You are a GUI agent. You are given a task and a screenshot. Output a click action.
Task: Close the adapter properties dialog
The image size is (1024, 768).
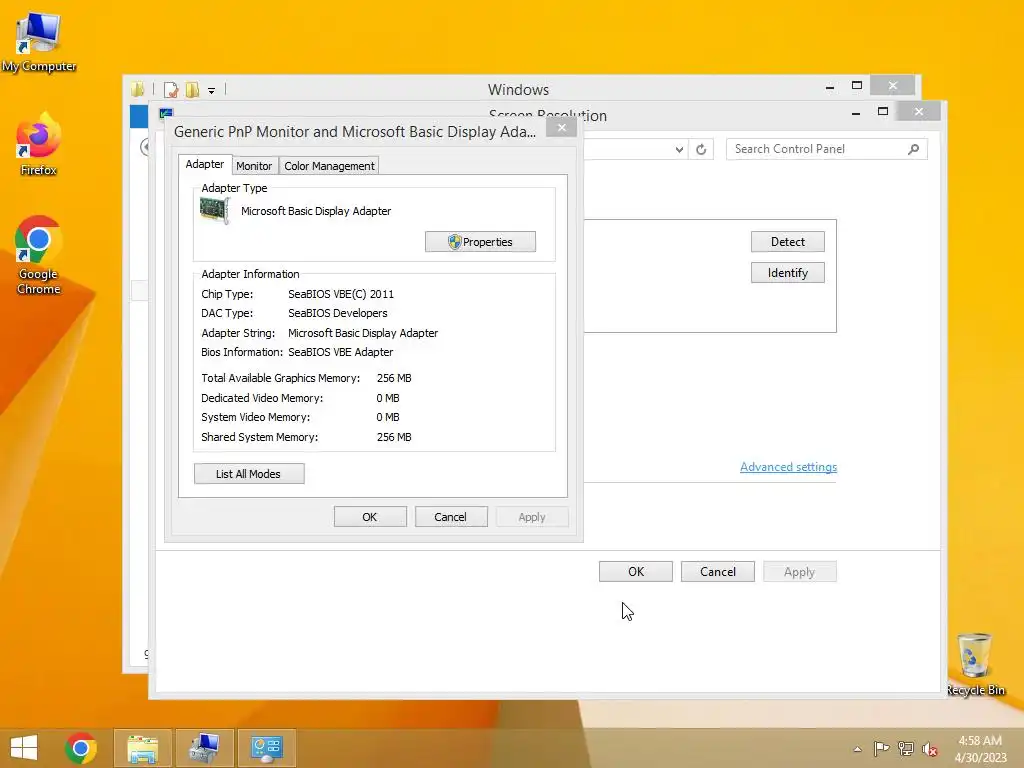[562, 127]
